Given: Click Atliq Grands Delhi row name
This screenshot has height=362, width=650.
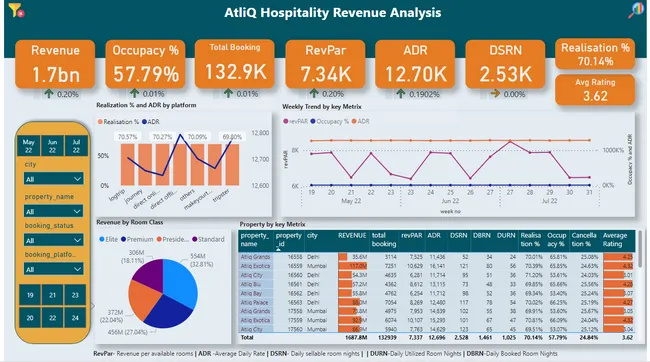Looking at the screenshot, I should 255,257.
